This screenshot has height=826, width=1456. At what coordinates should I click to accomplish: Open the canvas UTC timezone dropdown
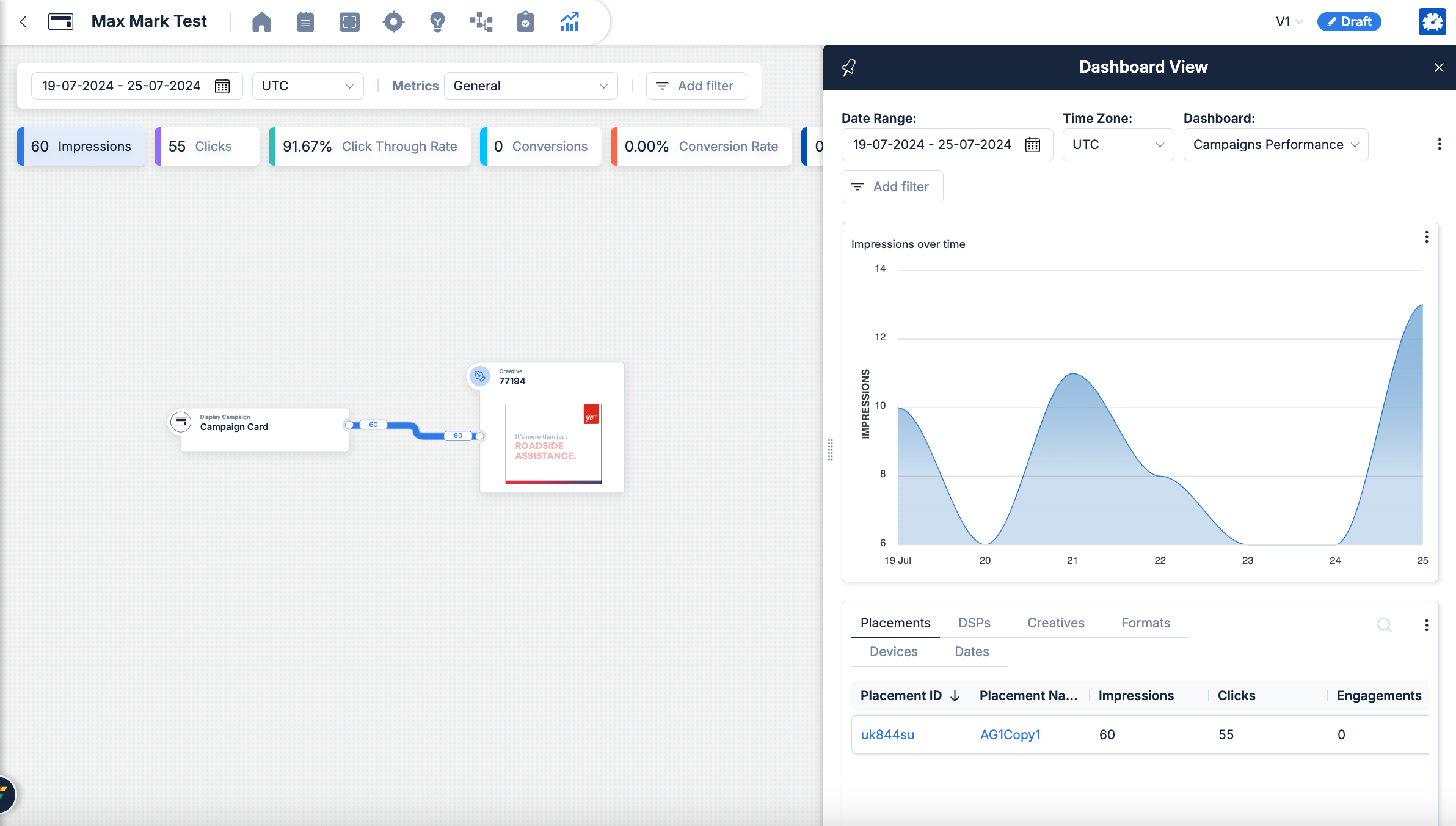308,86
